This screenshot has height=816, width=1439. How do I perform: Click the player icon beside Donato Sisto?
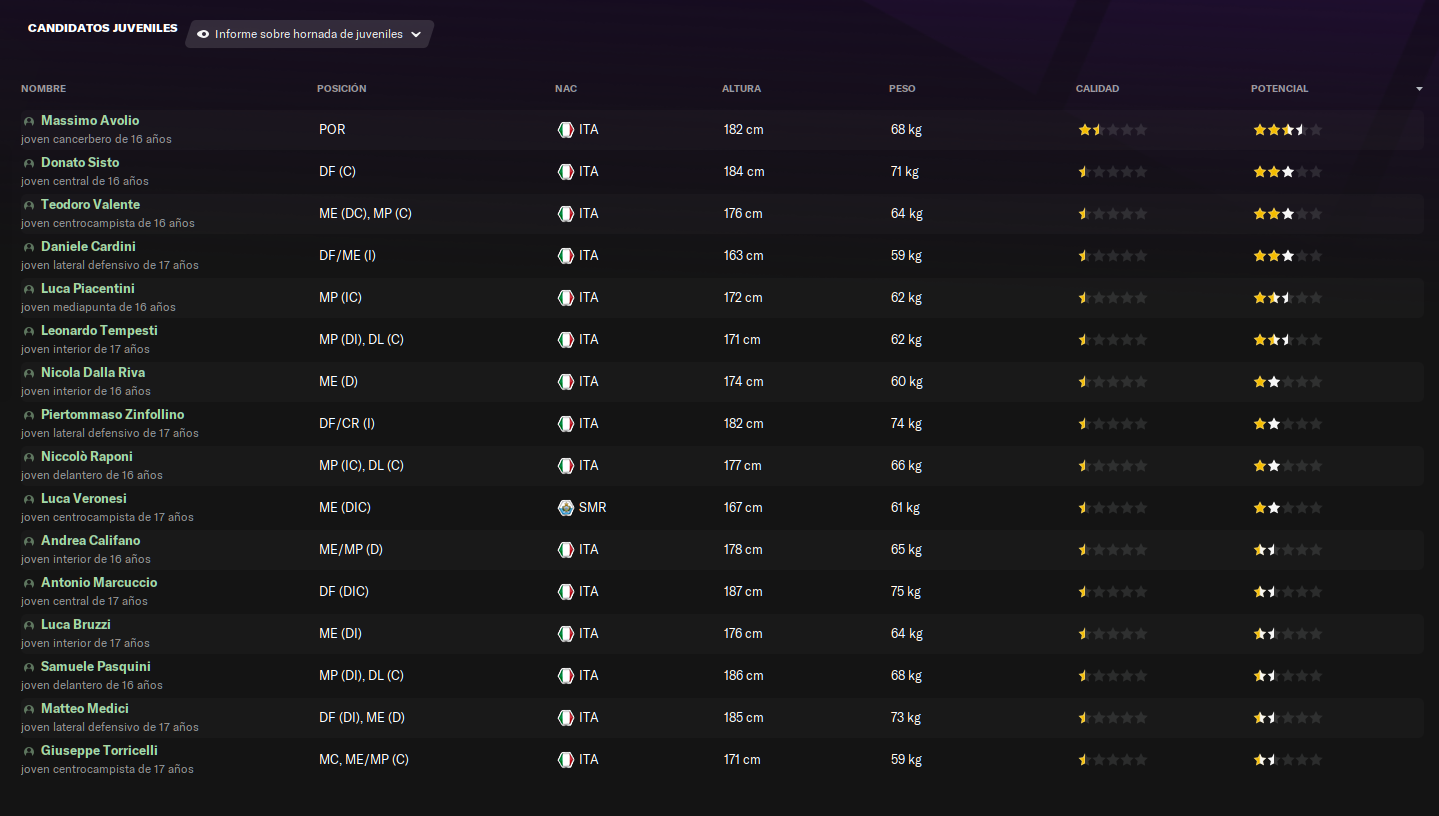29,163
